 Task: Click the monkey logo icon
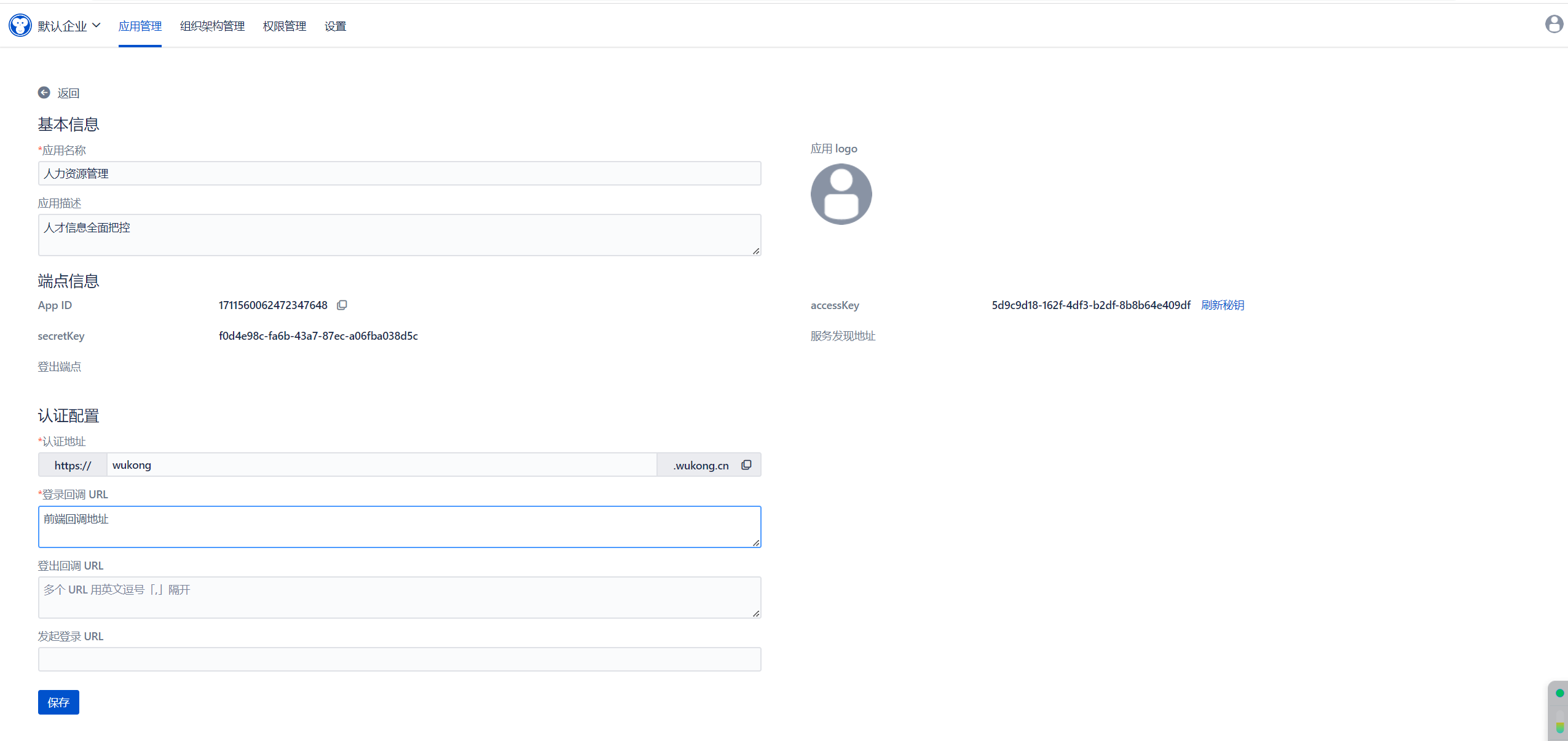pyautogui.click(x=20, y=25)
